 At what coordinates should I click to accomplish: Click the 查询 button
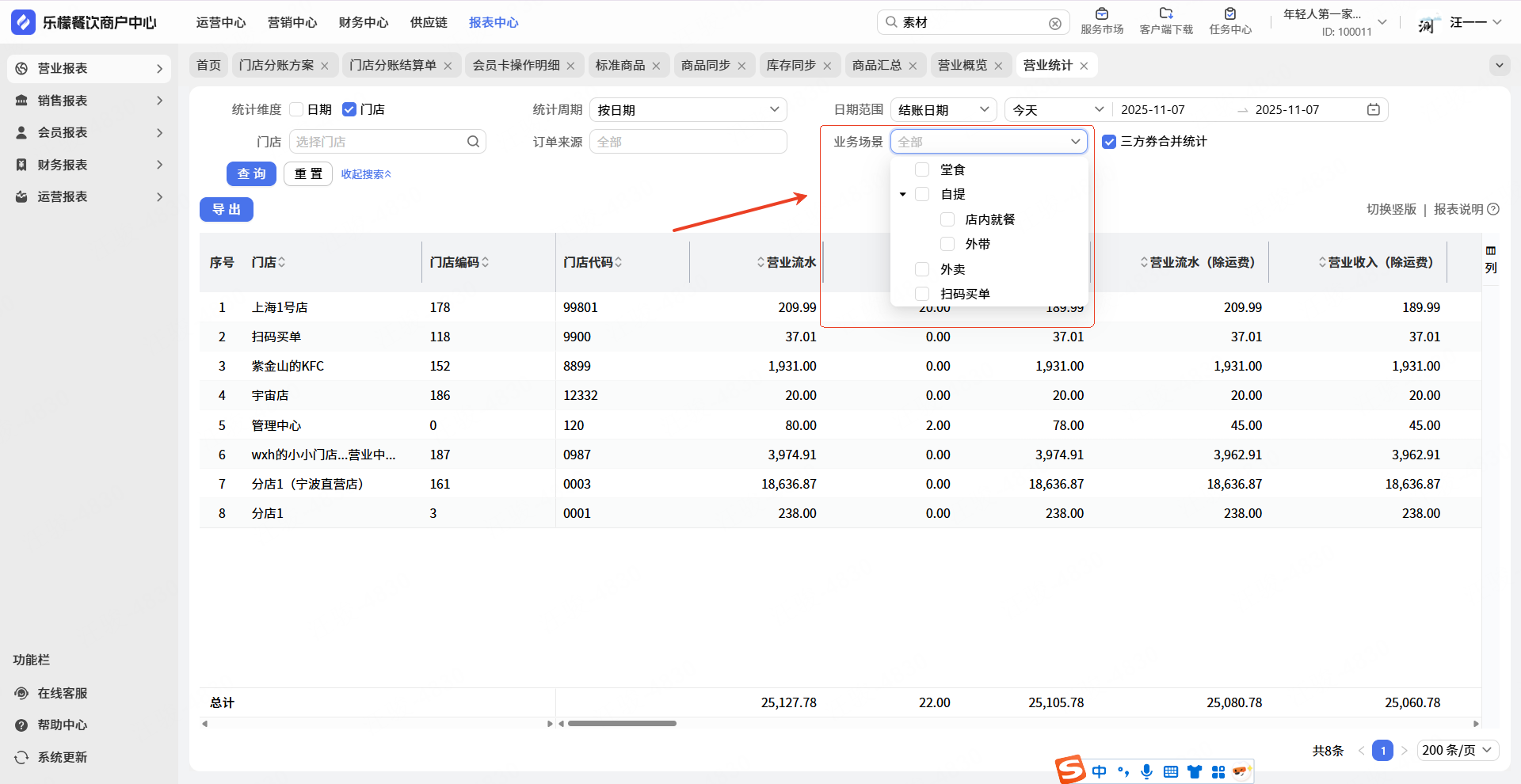(251, 173)
